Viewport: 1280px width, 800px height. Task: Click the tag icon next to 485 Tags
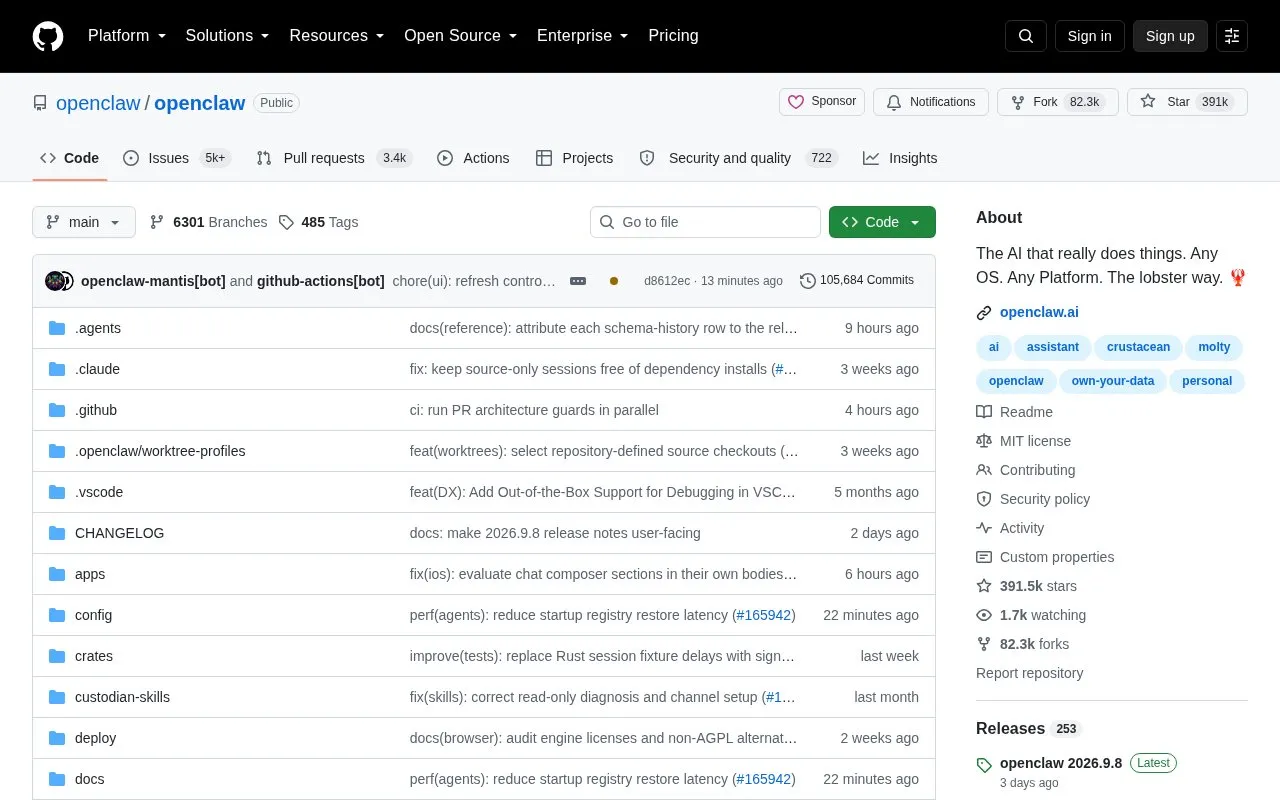point(287,222)
